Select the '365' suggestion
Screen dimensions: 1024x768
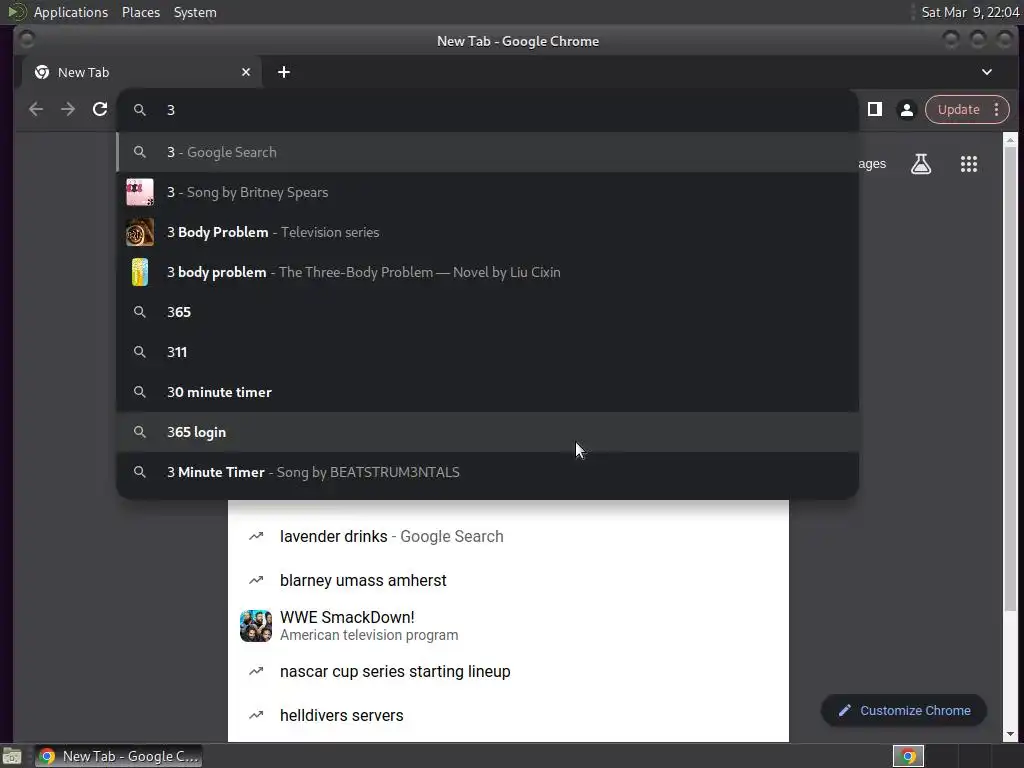[x=487, y=312]
